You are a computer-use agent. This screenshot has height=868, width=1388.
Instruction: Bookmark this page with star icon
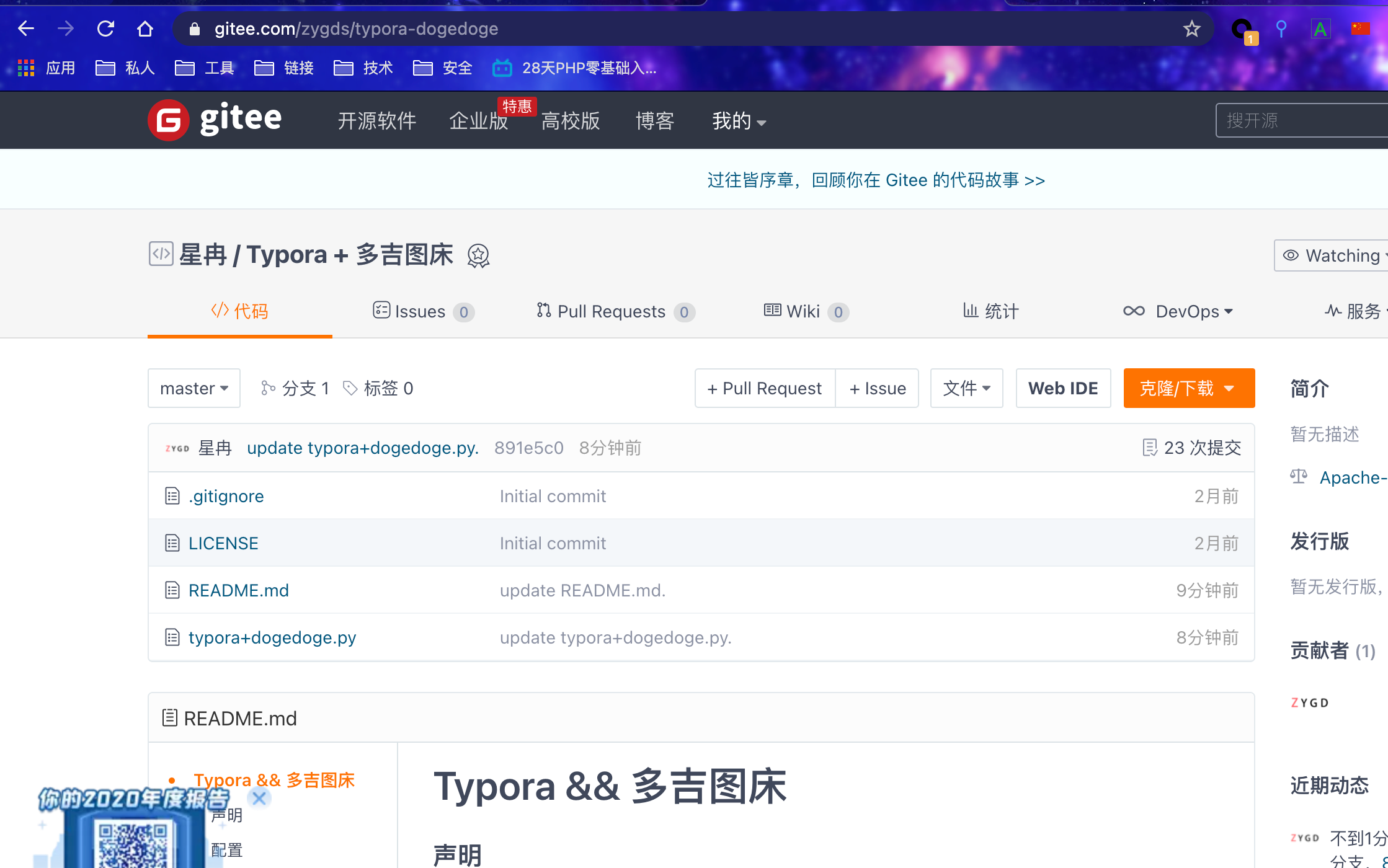(1191, 29)
